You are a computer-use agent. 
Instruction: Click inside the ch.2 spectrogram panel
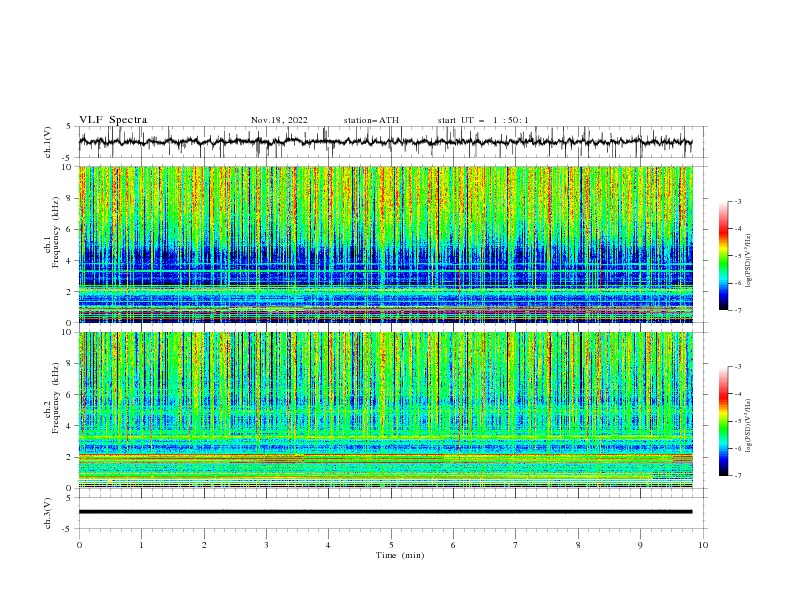[x=385, y=410]
